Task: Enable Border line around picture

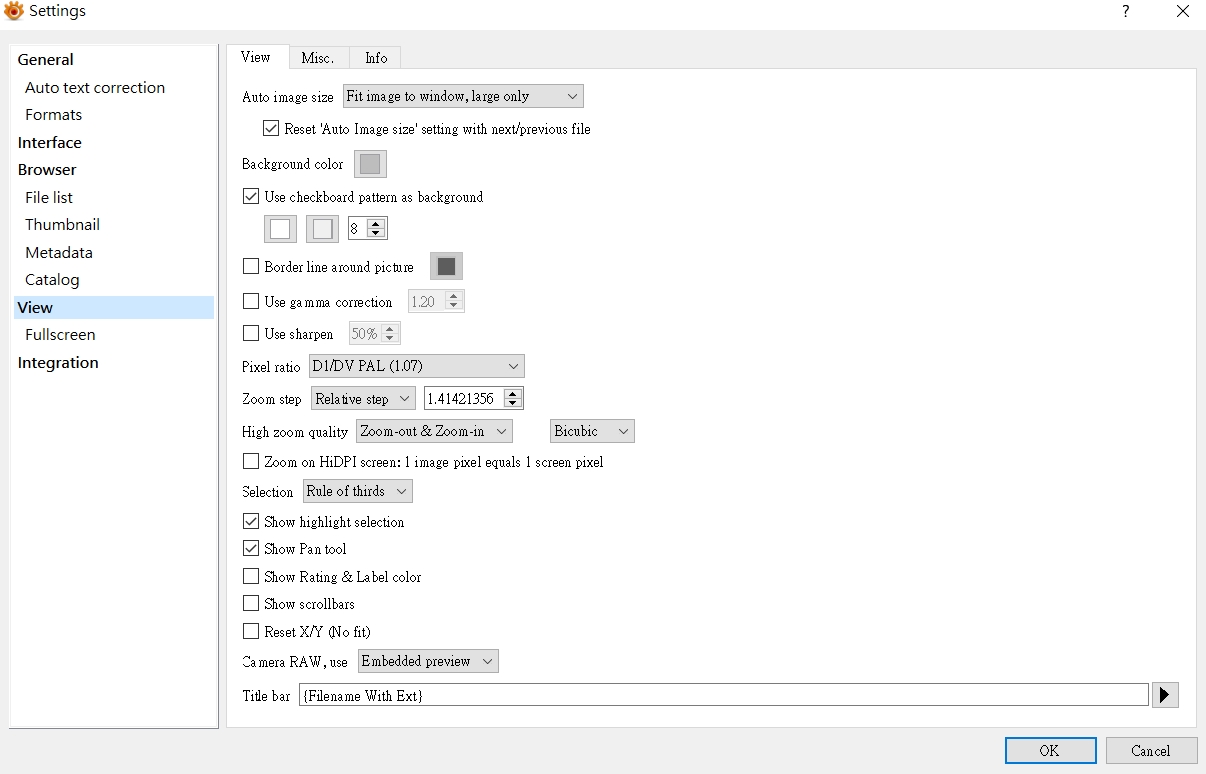Action: [x=251, y=267]
